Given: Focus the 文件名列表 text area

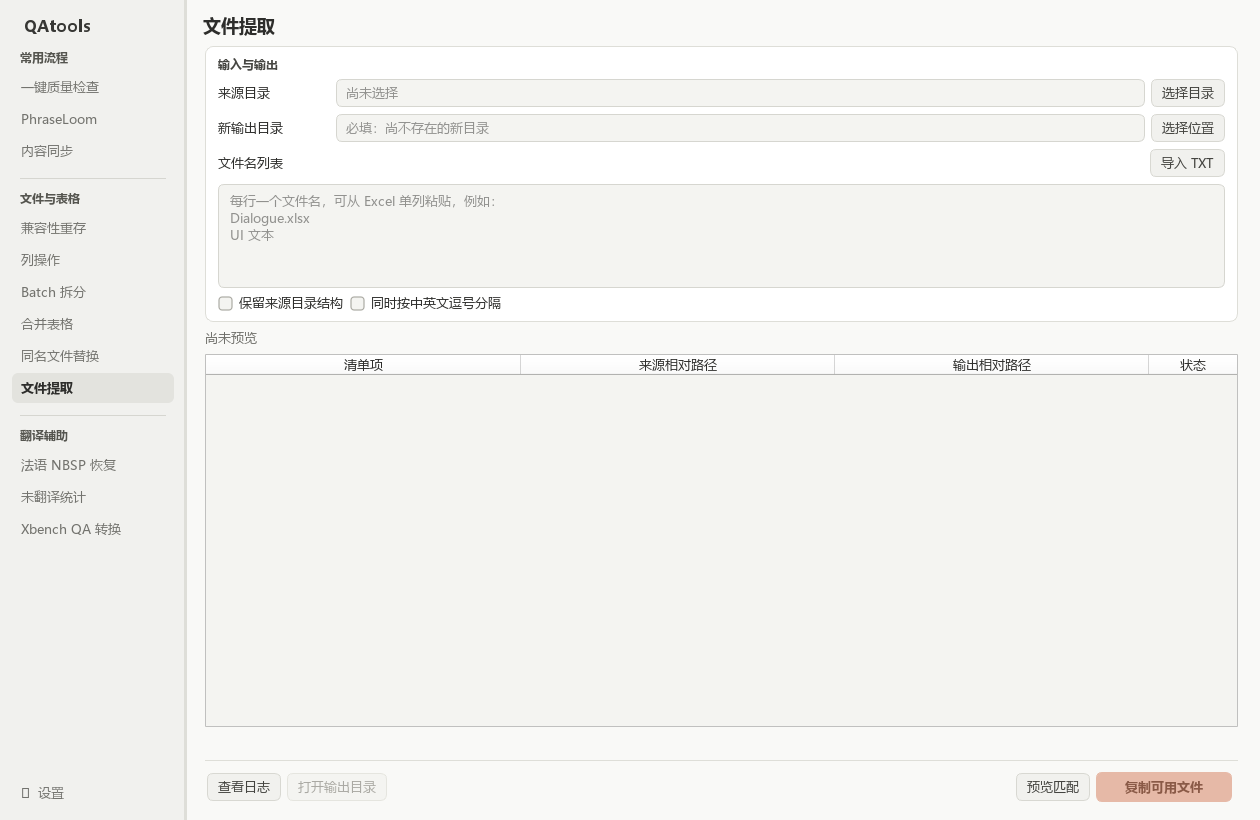Looking at the screenshot, I should (721, 236).
